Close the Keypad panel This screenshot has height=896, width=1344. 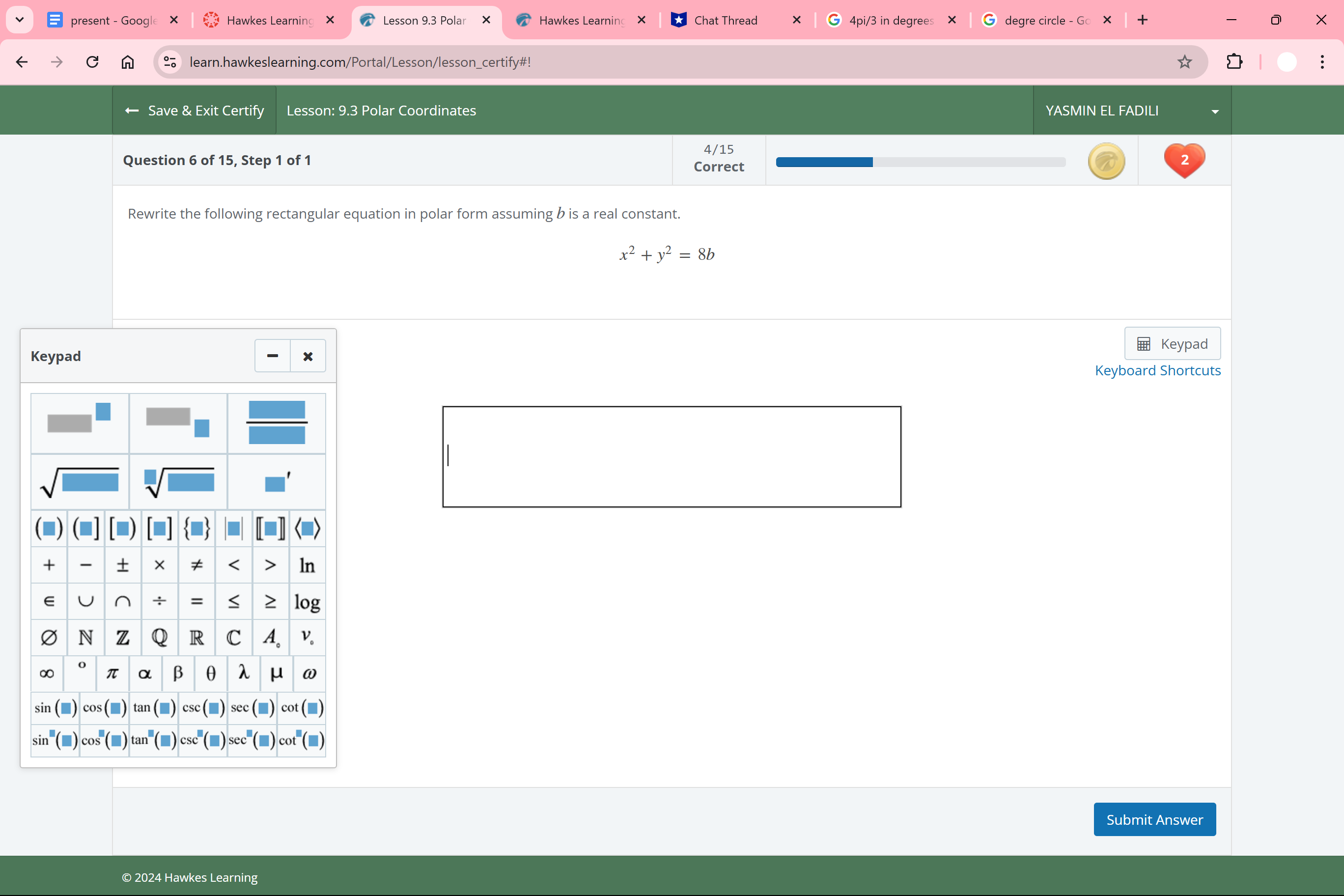click(308, 356)
